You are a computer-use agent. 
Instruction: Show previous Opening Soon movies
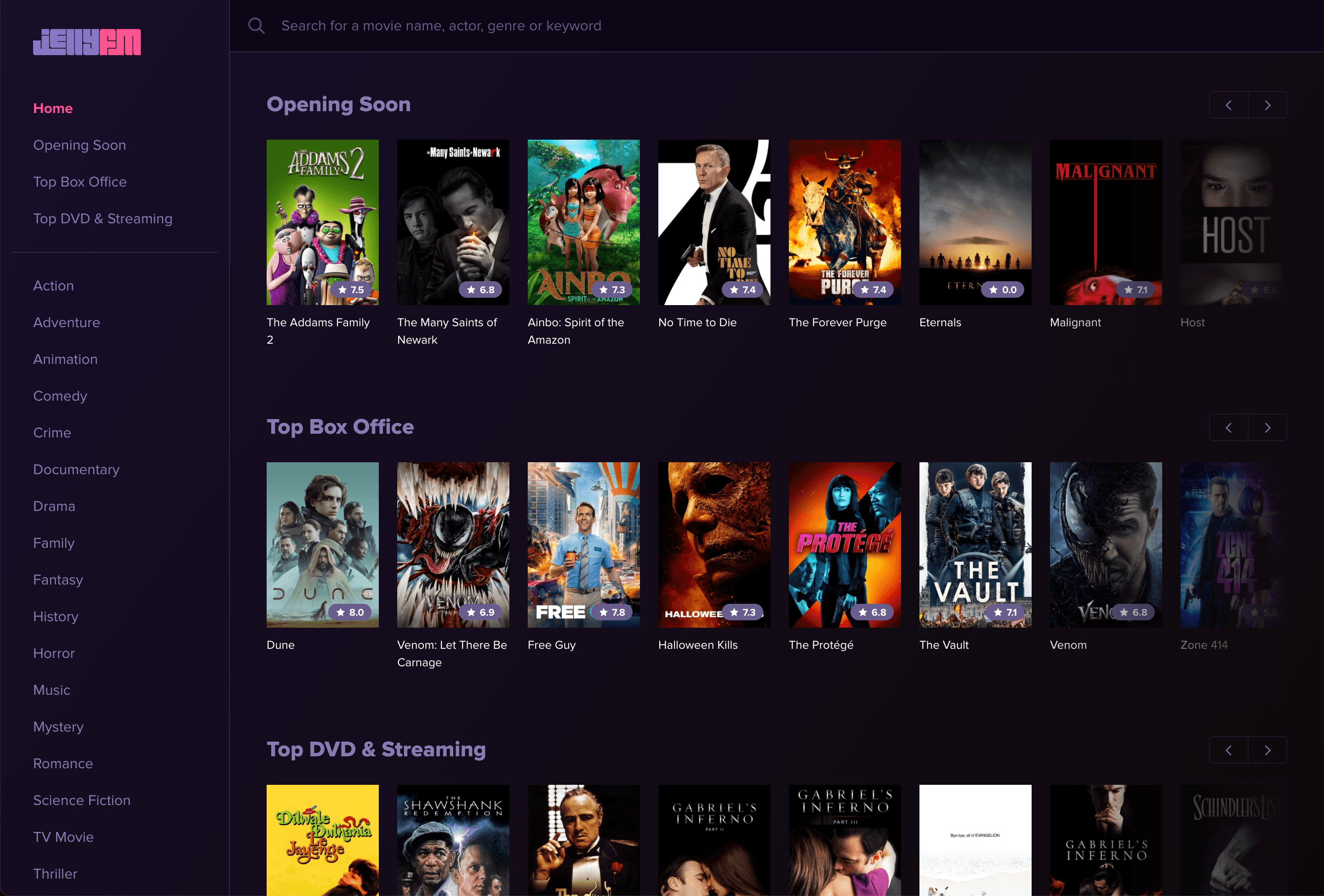(1228, 105)
